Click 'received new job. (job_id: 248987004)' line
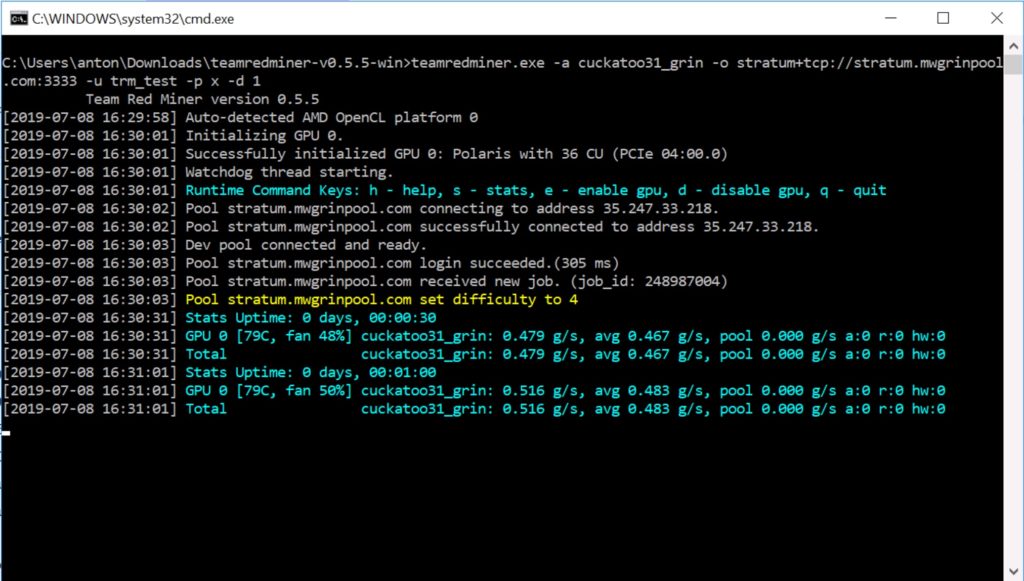The width and height of the screenshot is (1024, 581). click(x=365, y=282)
